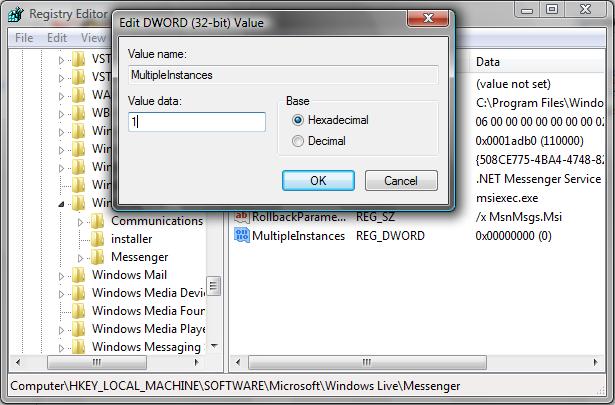Viewport: 615px width, 405px height.
Task: Click the REG_SZ type cell
Action: pyautogui.click(x=375, y=217)
